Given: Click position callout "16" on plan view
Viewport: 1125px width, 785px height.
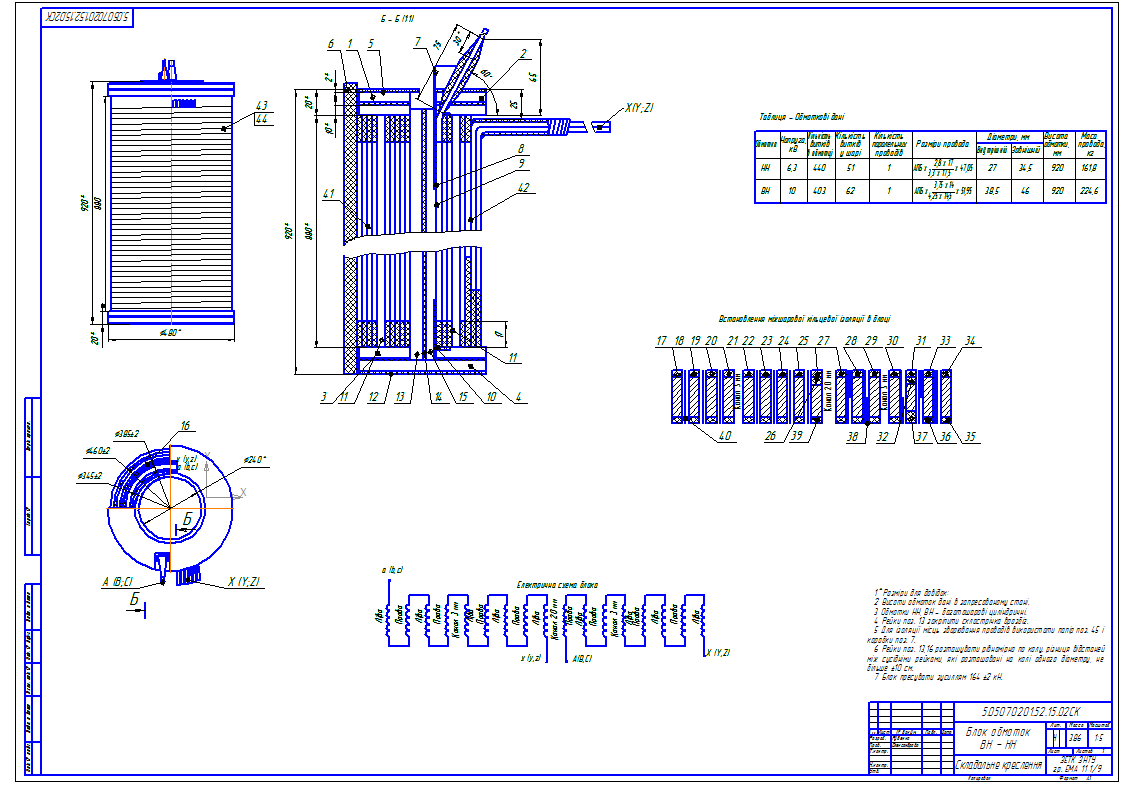Looking at the screenshot, I should pyautogui.click(x=185, y=426).
